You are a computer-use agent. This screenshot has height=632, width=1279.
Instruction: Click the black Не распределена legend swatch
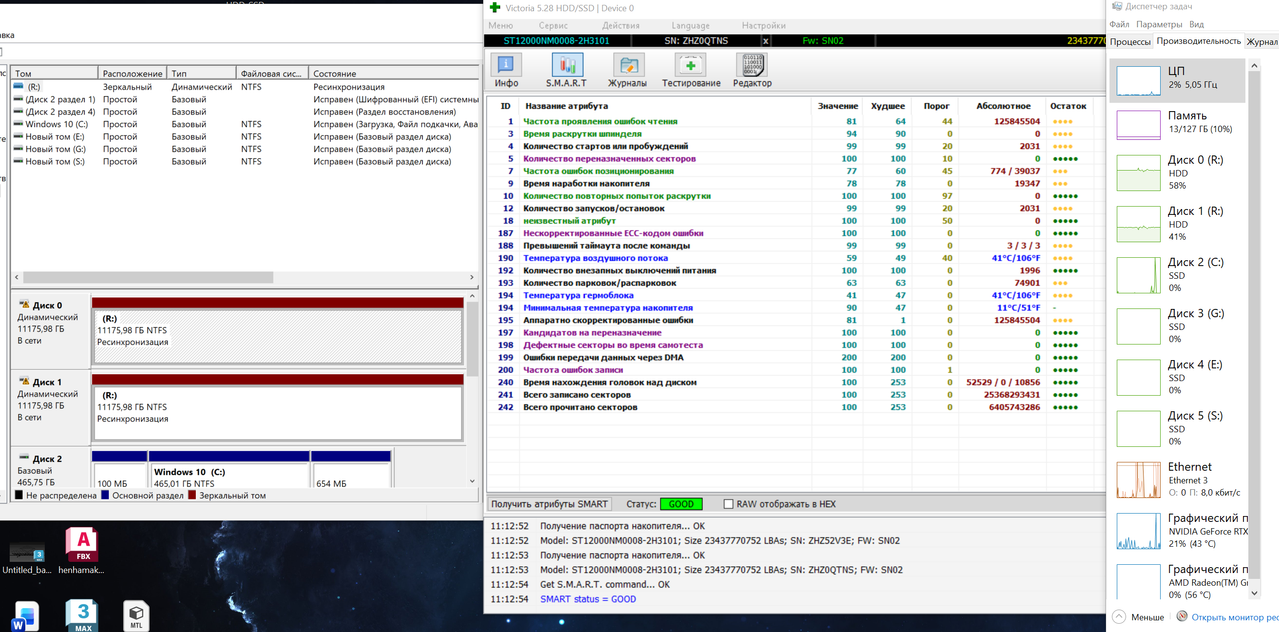19,495
